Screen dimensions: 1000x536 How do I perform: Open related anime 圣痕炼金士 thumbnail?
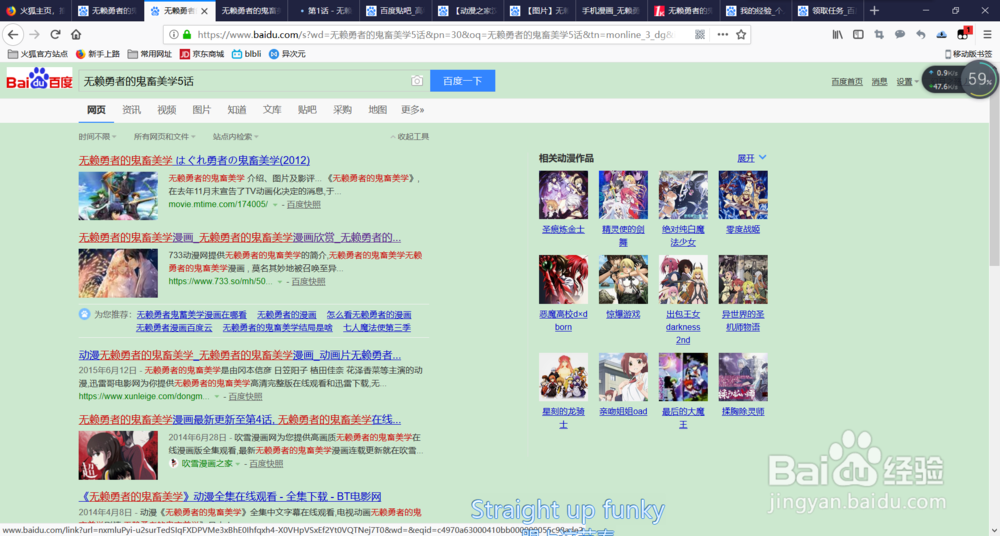(x=563, y=195)
